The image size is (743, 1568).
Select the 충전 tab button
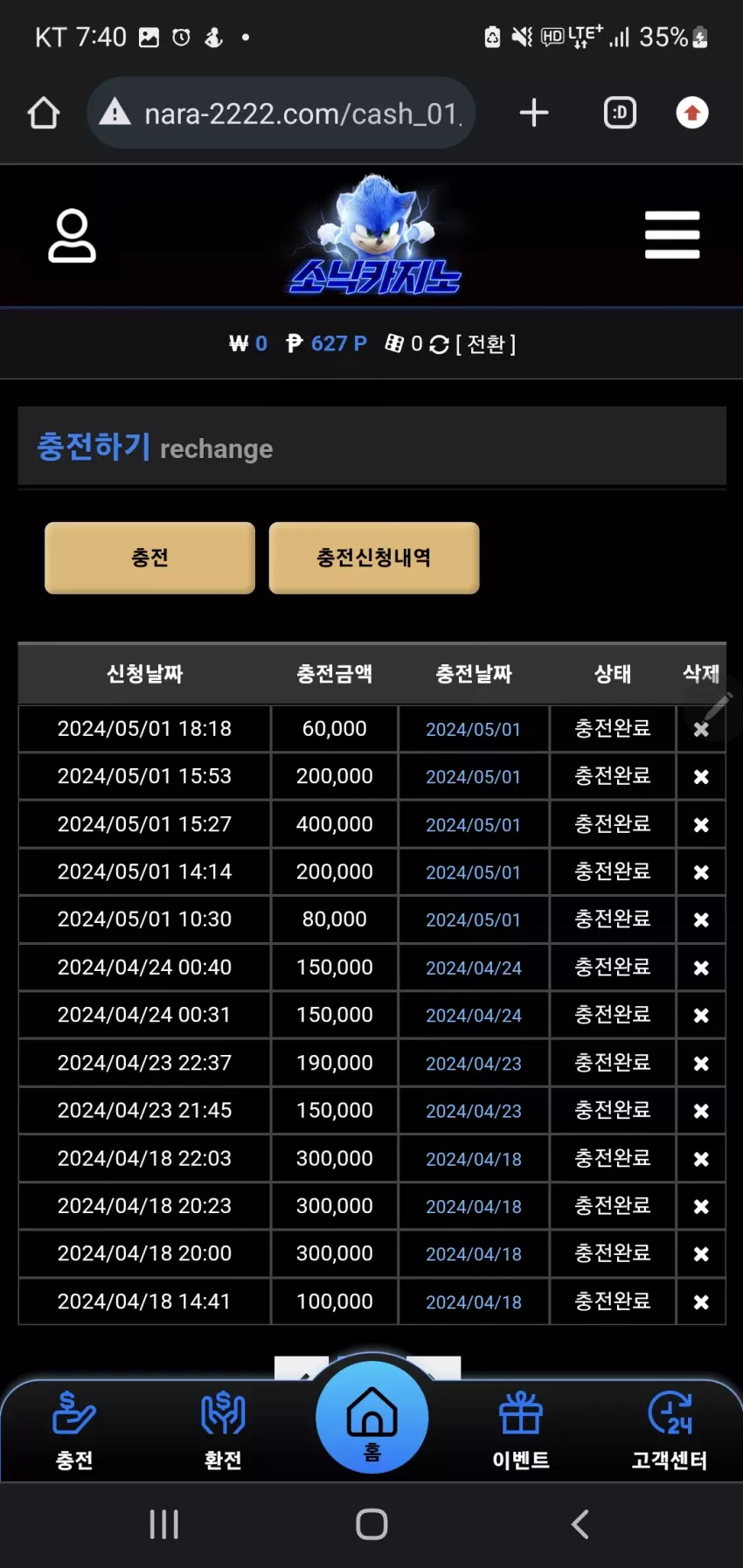pos(149,558)
